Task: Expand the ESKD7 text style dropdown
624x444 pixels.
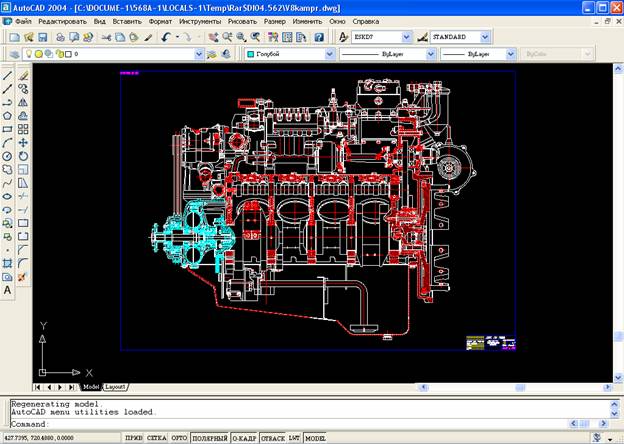Action: 406,37
